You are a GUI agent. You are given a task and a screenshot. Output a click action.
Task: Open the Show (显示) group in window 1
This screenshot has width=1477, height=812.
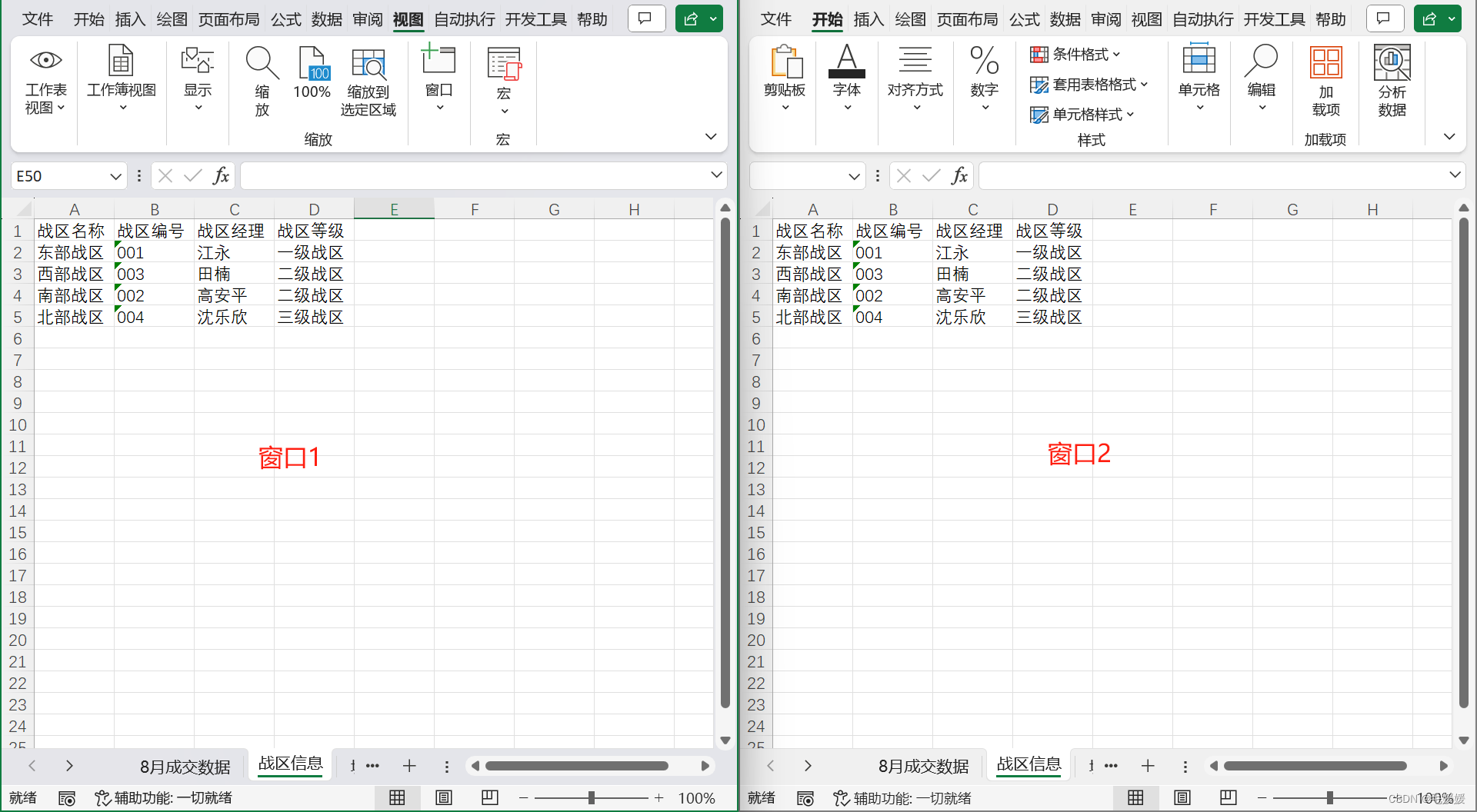click(198, 79)
